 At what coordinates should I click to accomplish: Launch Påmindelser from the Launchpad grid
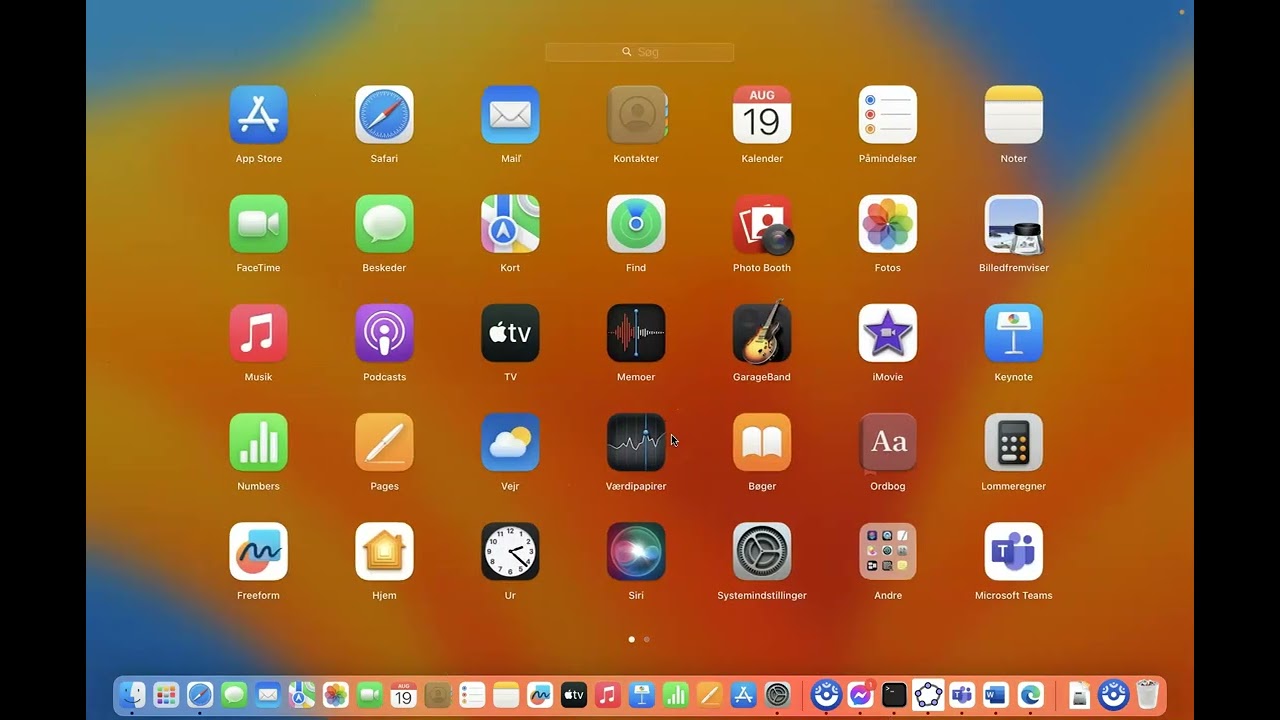[x=888, y=115]
